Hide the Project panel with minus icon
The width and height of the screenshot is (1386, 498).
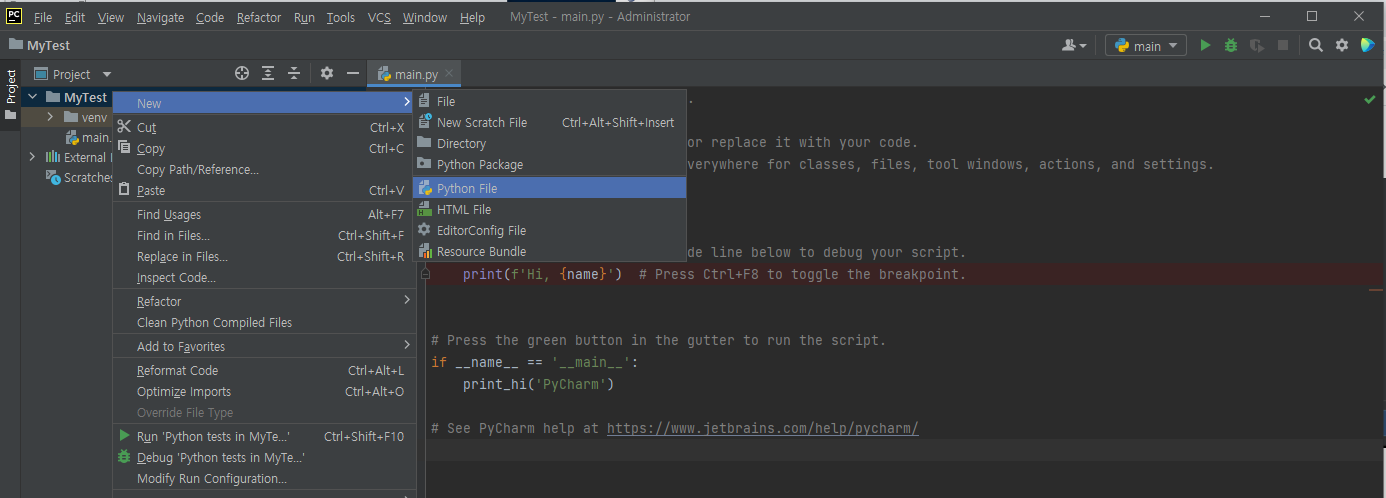click(352, 73)
